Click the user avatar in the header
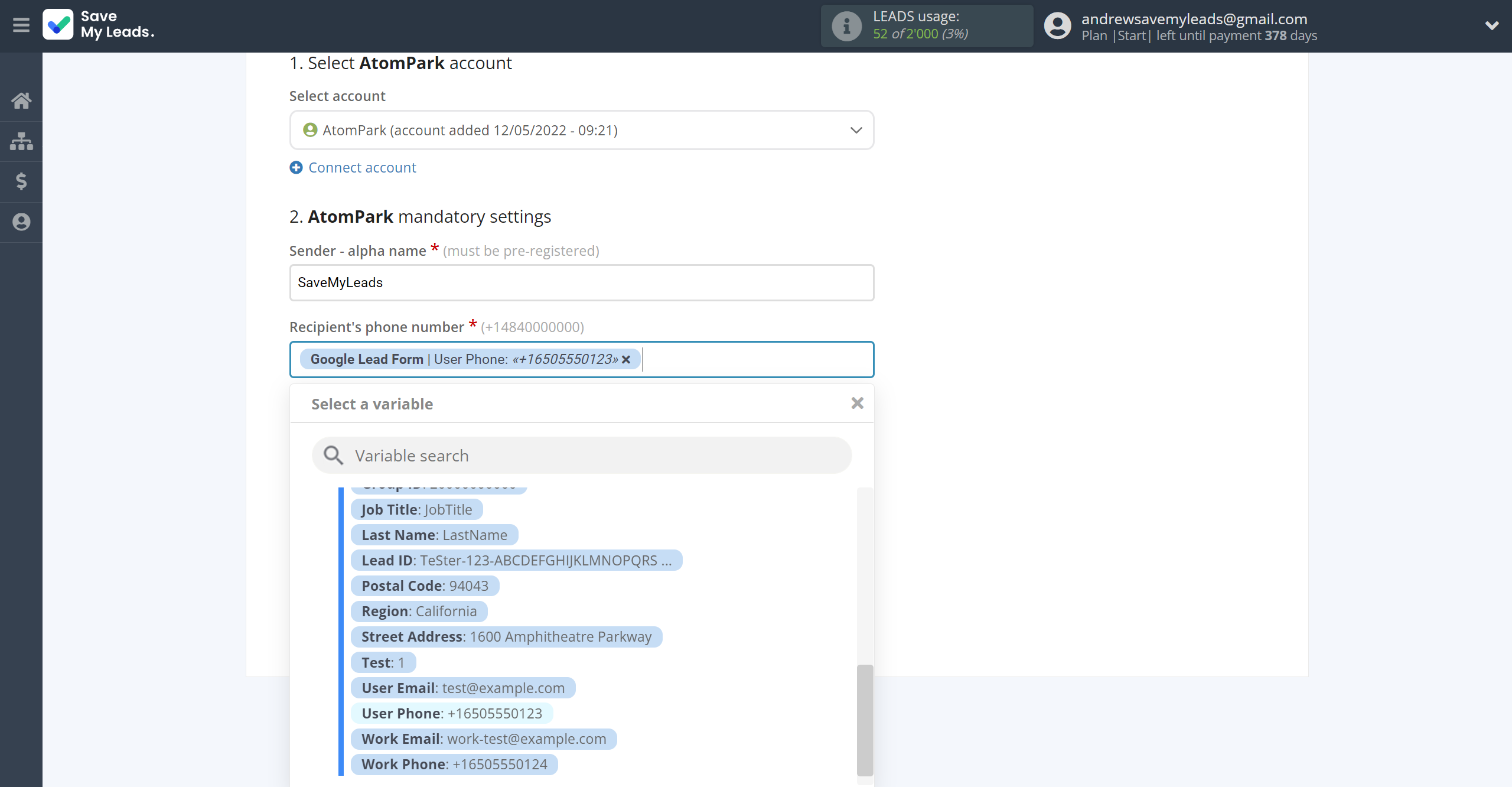Image resolution: width=1512 pixels, height=787 pixels. (1057, 26)
